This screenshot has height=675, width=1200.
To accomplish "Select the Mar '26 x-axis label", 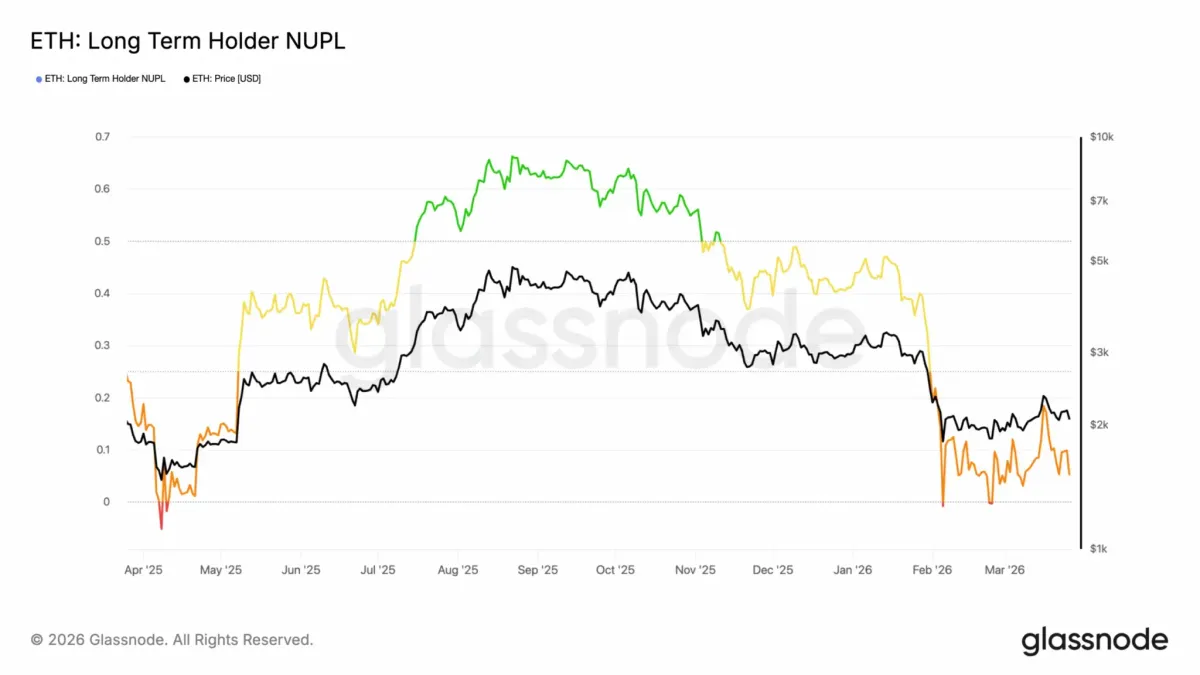I will [1005, 570].
